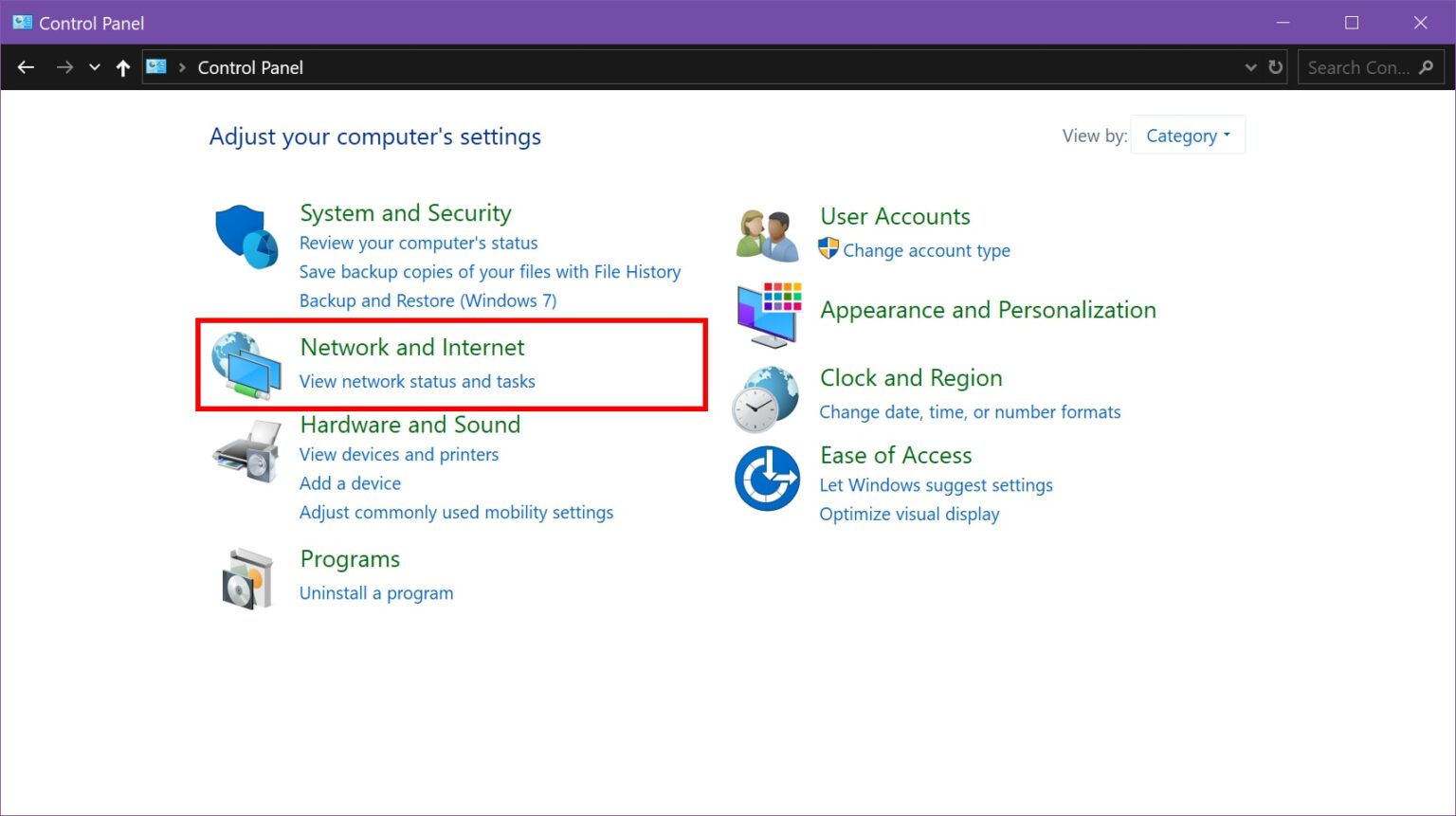Click Change date, time, or number formats

tap(970, 412)
